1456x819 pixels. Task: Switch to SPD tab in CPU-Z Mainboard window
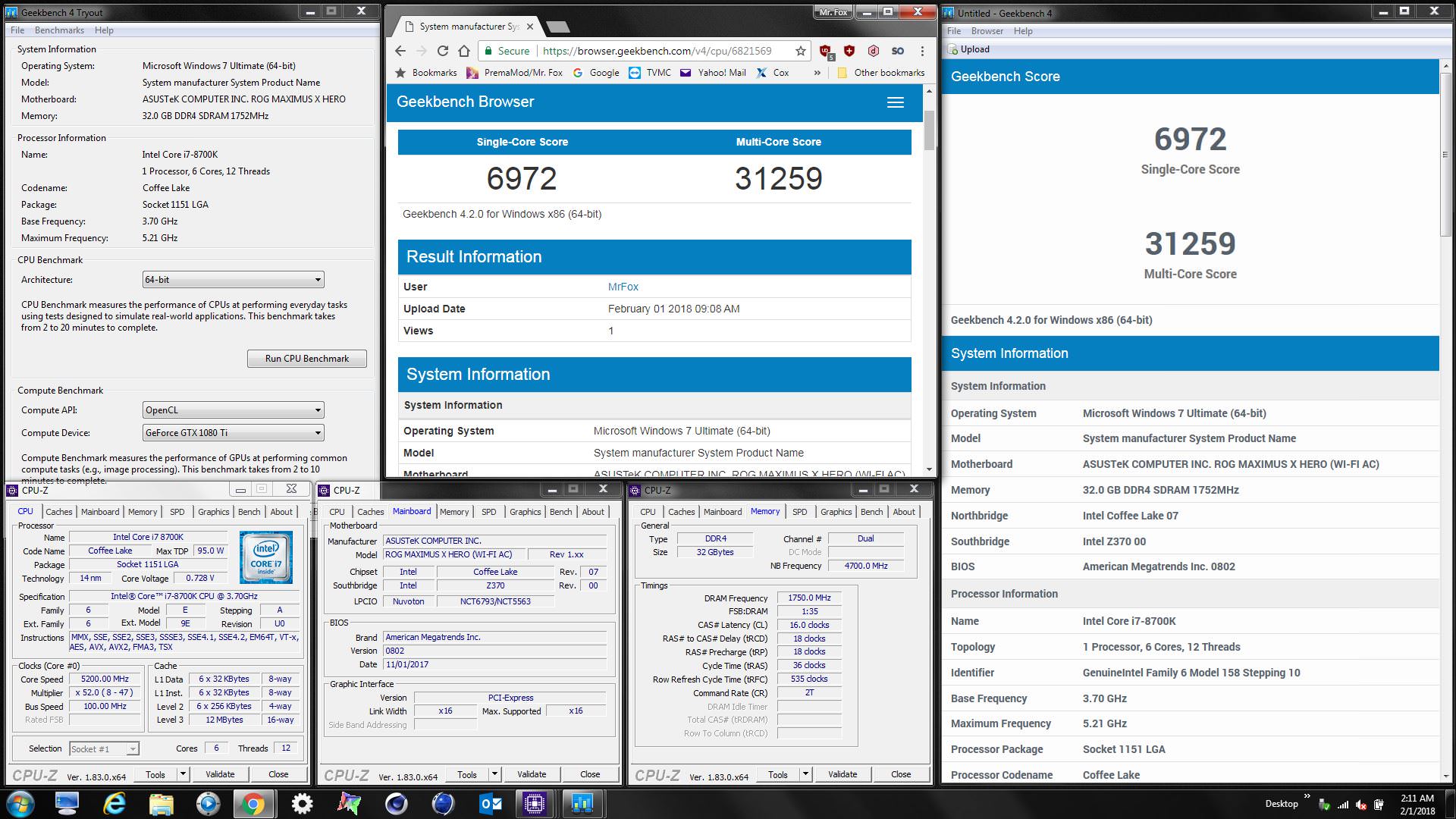pos(488,512)
